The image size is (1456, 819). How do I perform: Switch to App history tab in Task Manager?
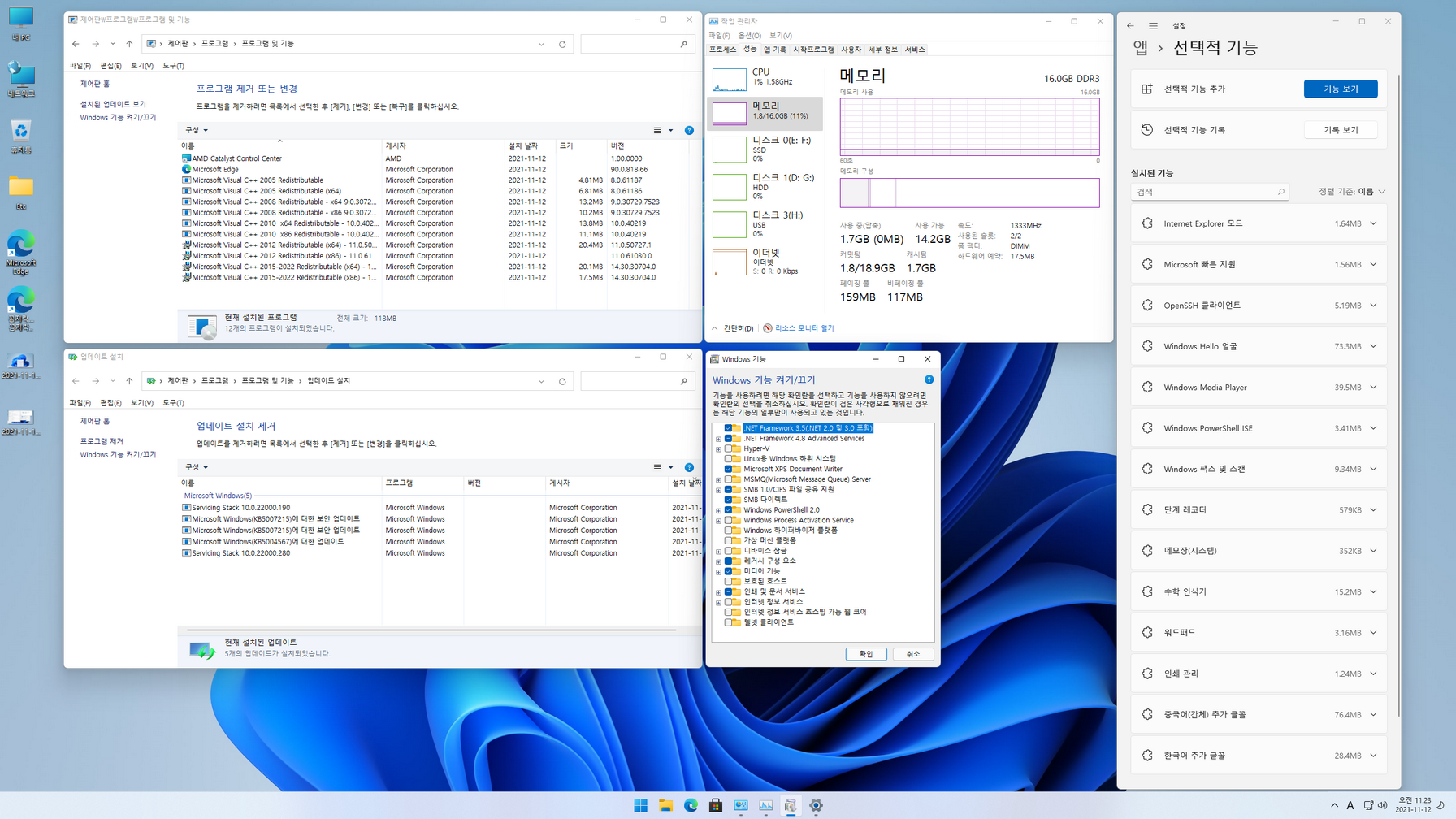pyautogui.click(x=774, y=50)
